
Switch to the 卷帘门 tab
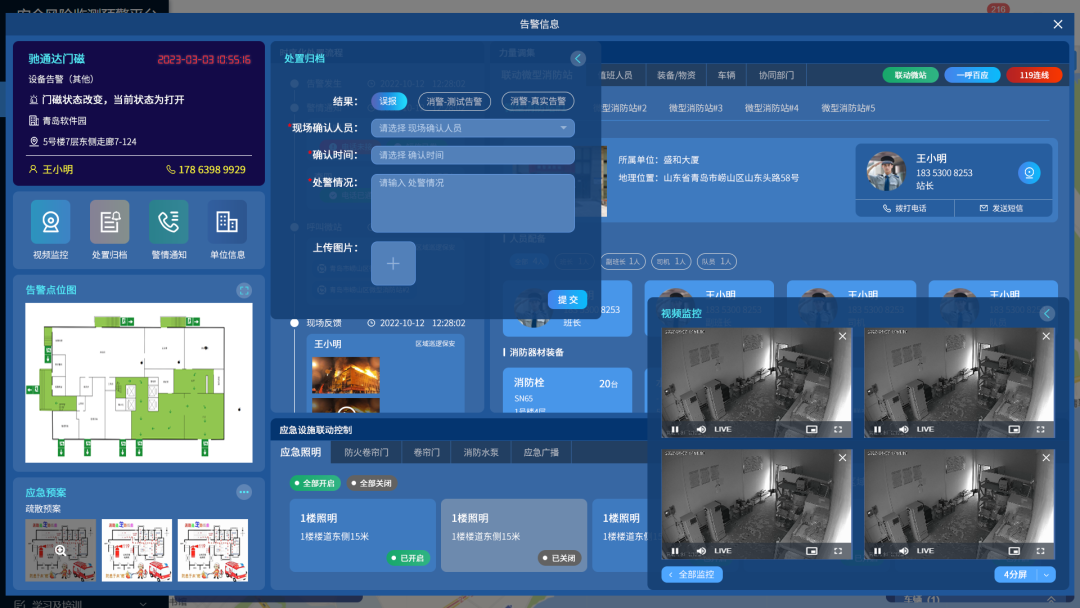pos(426,452)
